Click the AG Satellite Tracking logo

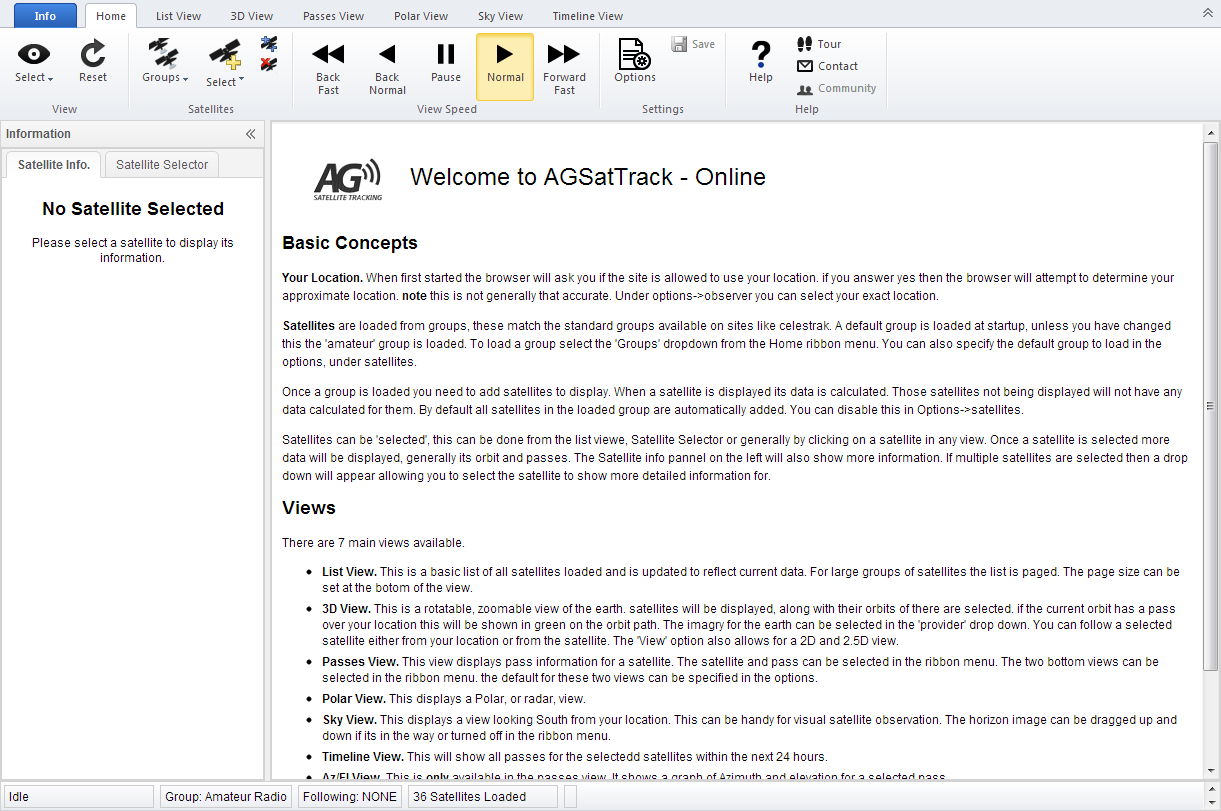(x=347, y=179)
